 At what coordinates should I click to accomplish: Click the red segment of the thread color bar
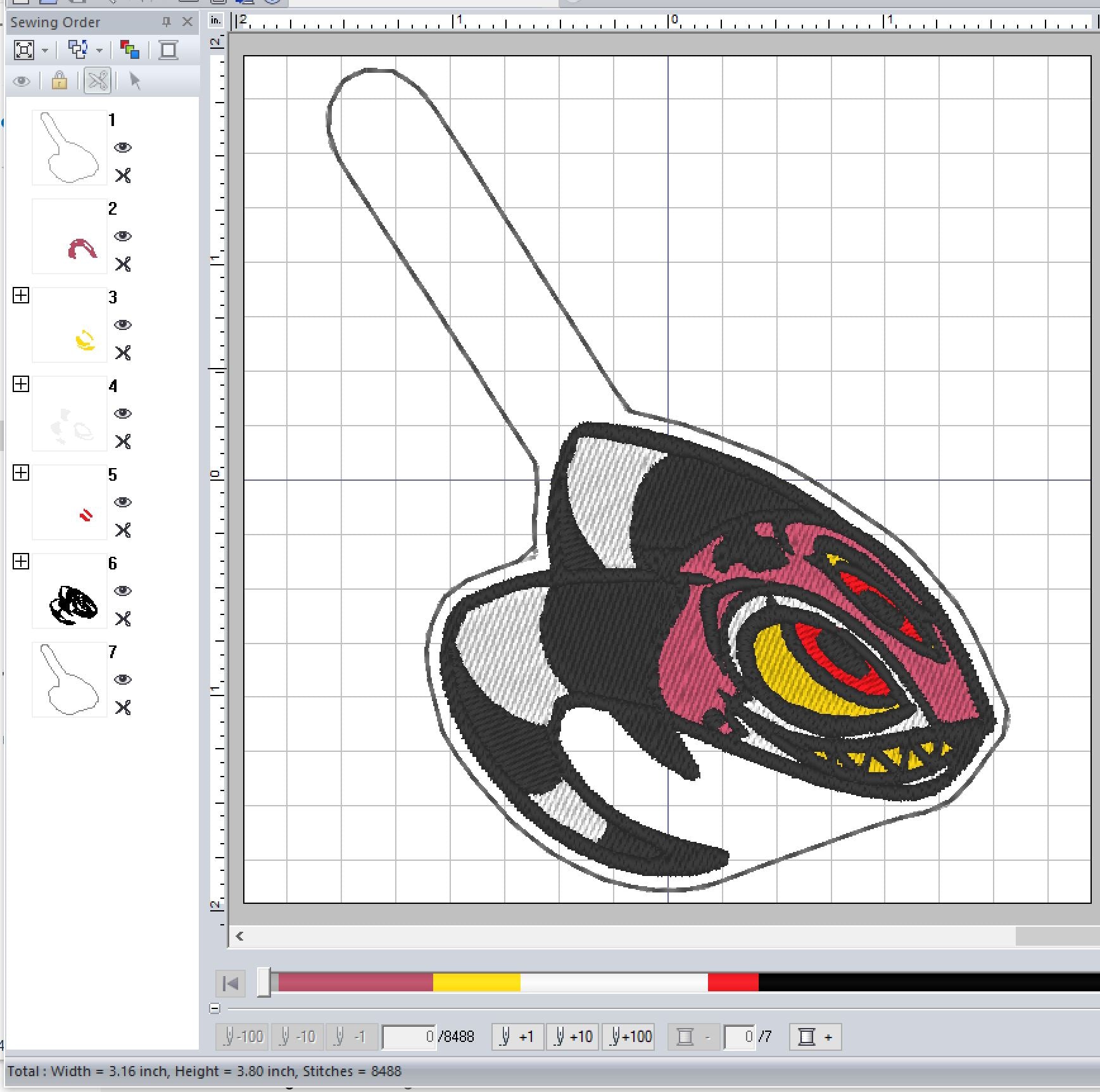point(733,982)
